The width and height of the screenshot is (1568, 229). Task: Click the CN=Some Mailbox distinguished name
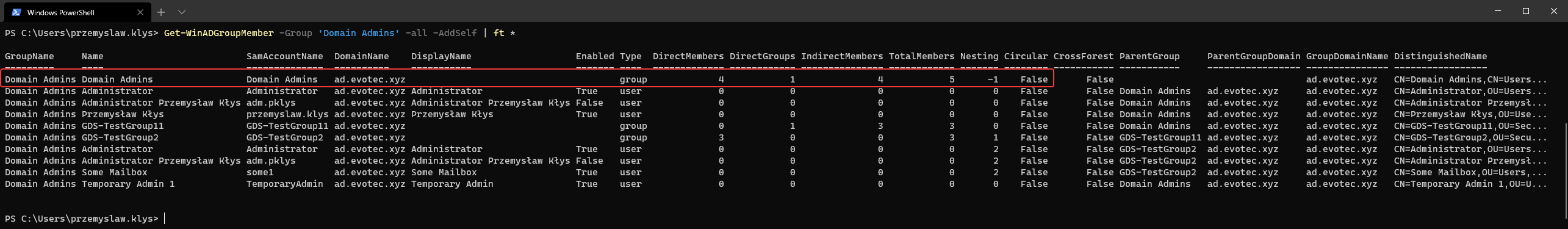pos(1470,172)
